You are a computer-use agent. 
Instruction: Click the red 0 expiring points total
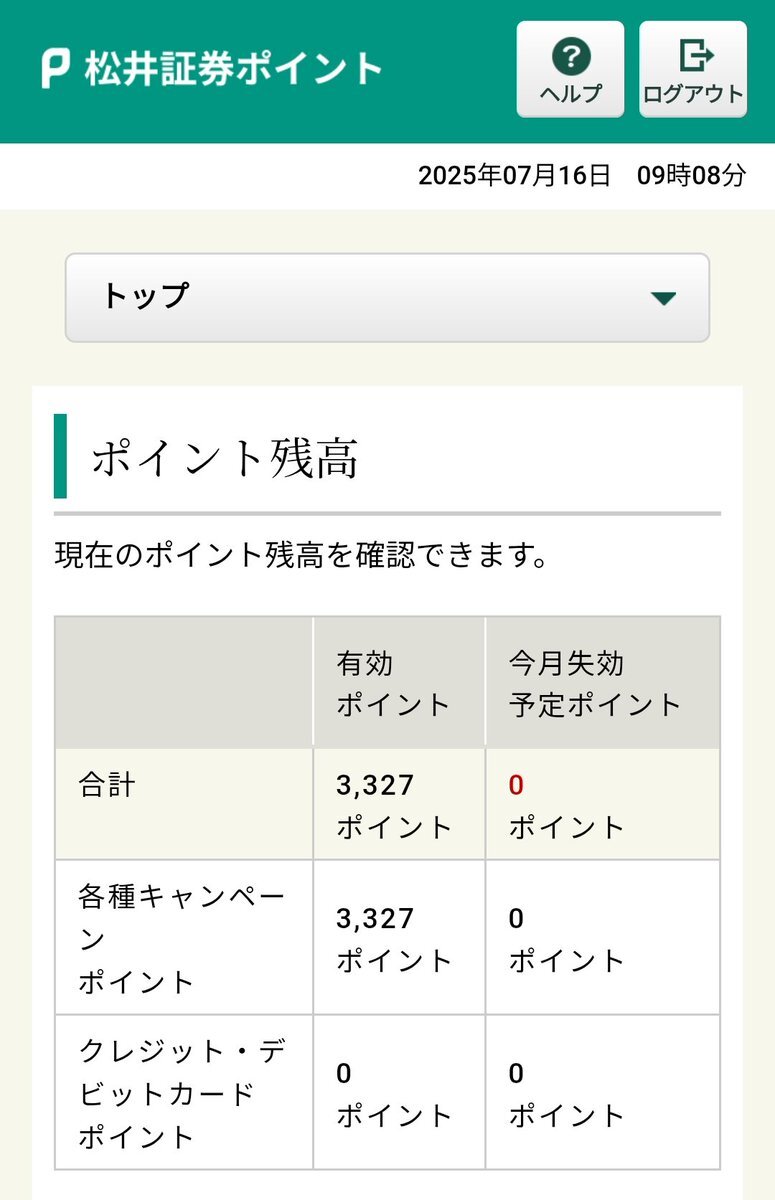click(x=516, y=785)
